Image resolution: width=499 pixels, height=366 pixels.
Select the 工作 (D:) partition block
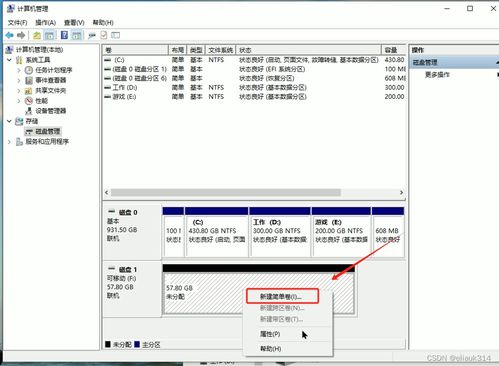[x=280, y=232]
